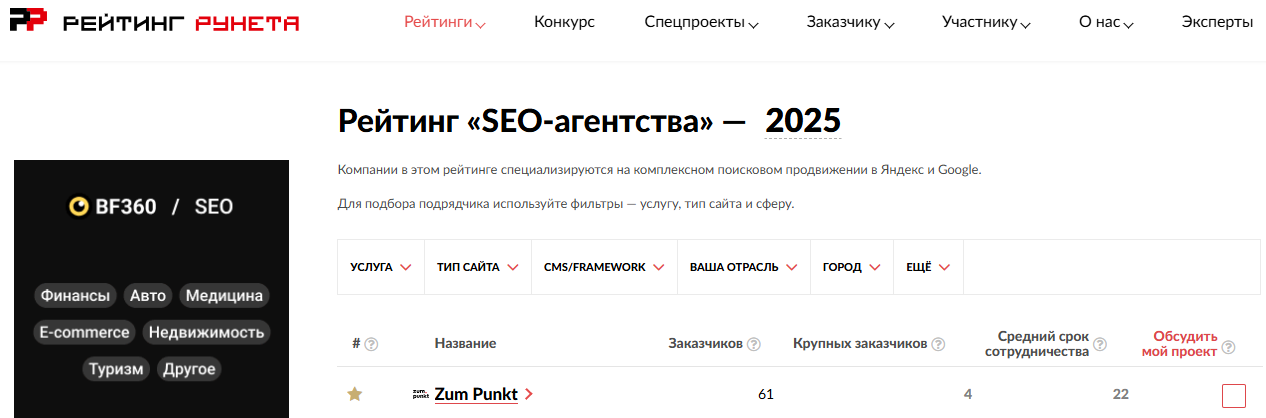Expand the CMS/Framework filter
Viewport: 1266px width, 418px height.
pos(604,267)
